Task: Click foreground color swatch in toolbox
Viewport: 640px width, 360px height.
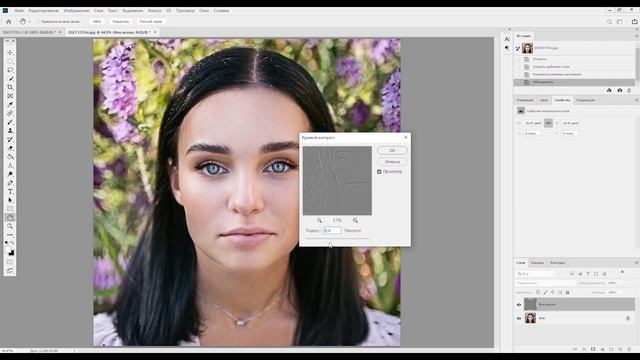Action: pos(9,251)
